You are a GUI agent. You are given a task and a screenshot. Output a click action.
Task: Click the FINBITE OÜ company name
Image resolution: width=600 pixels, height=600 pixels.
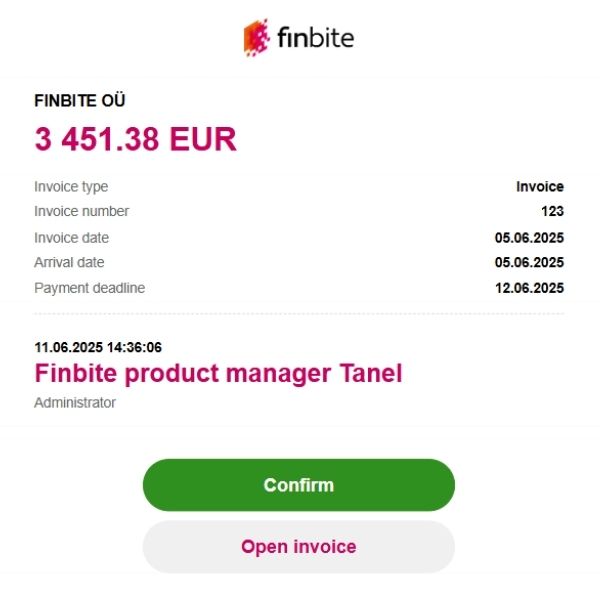tap(80, 100)
